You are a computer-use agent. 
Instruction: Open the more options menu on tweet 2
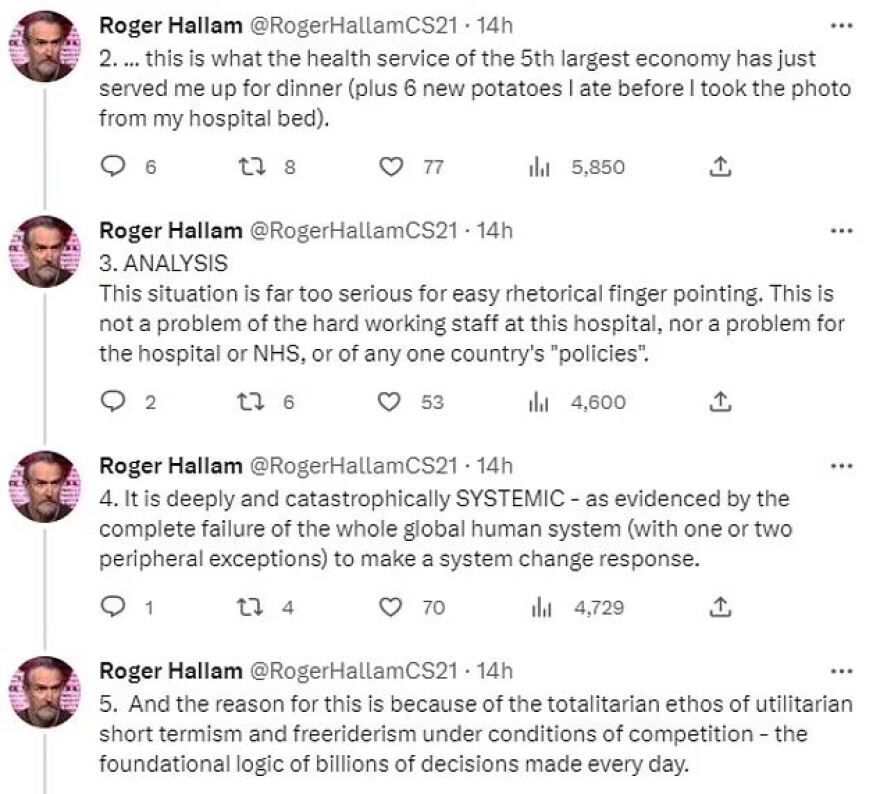pos(843,25)
